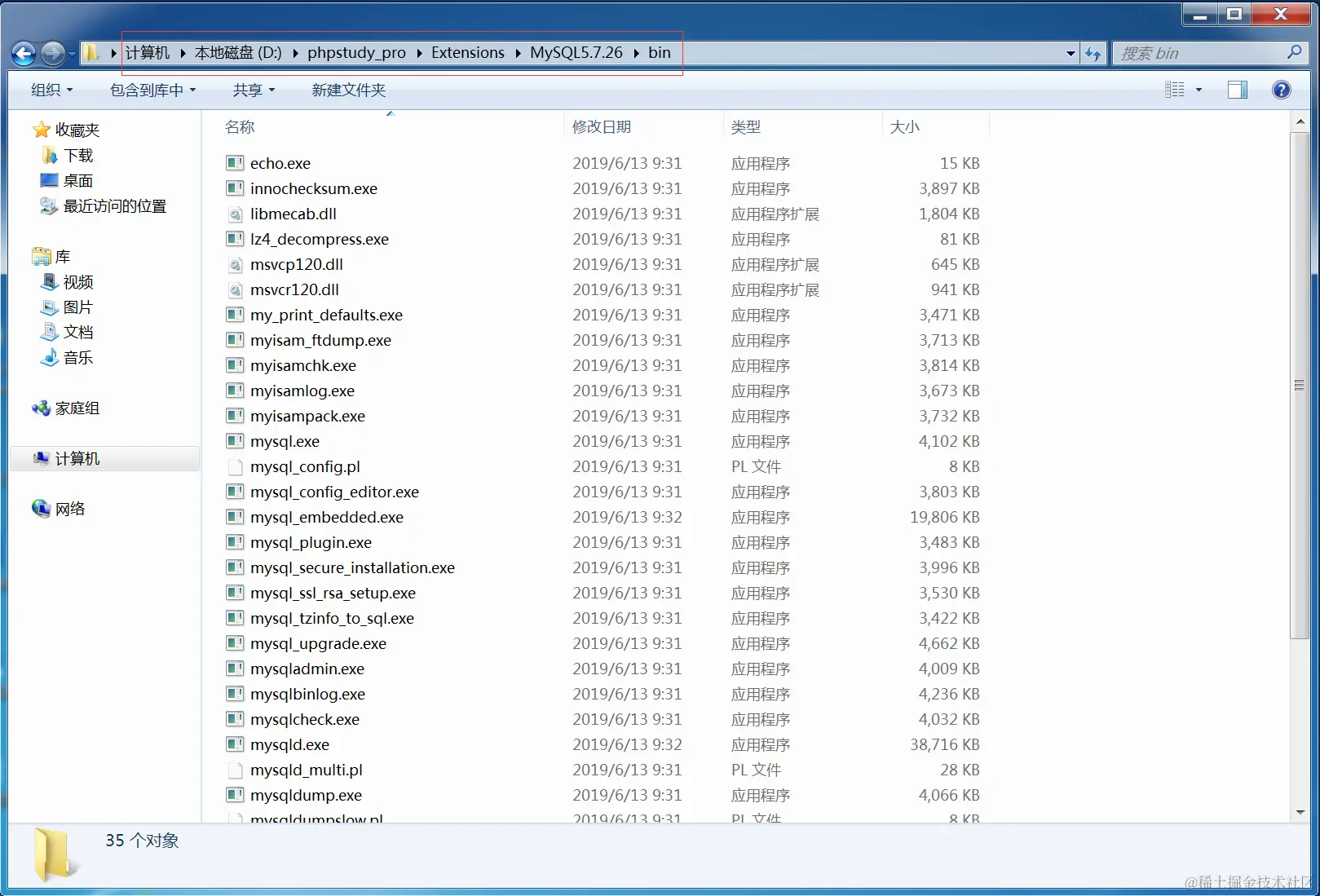
Task: Open the view options dropdown arrow
Action: click(x=1199, y=90)
